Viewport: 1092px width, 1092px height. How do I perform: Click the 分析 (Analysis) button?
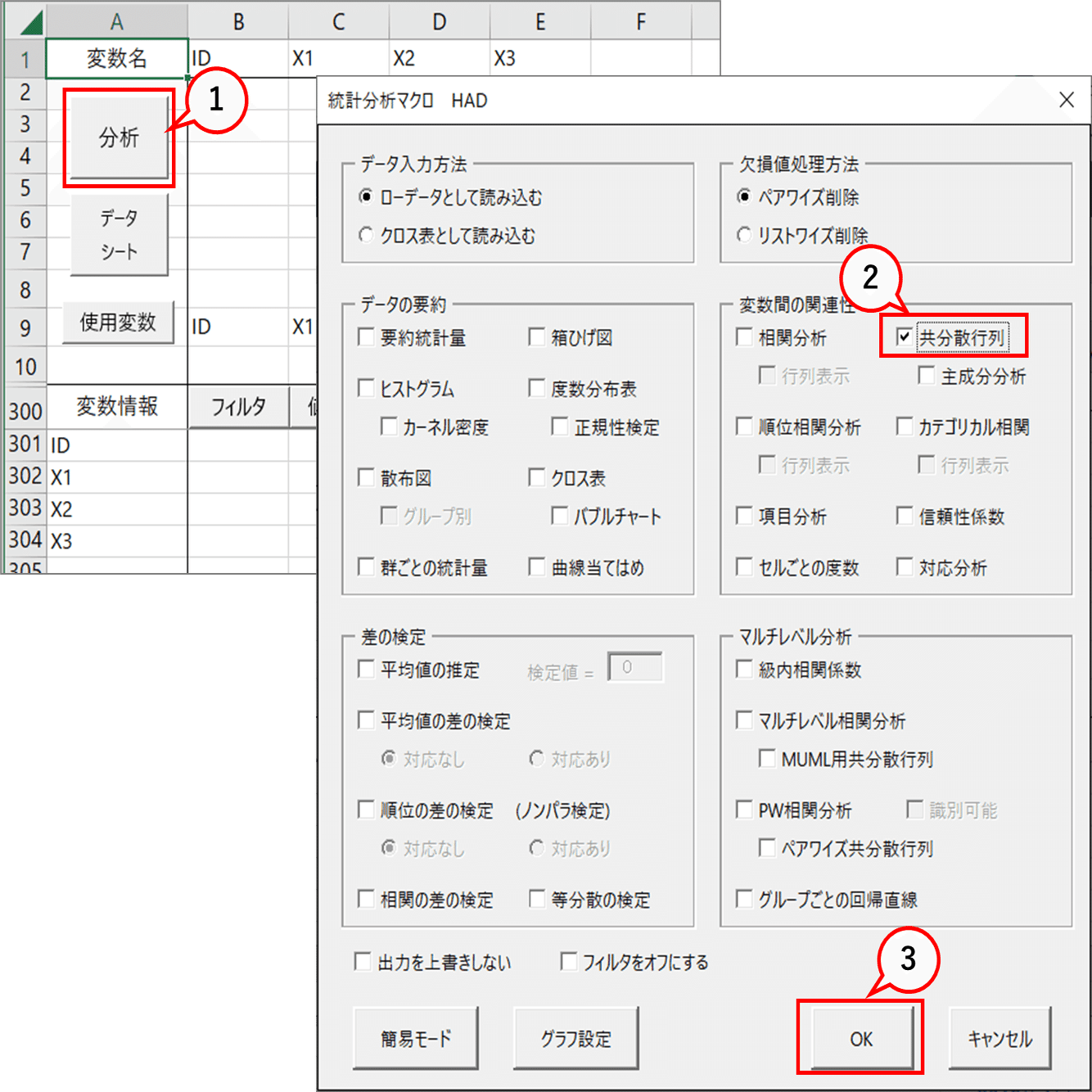pos(119,137)
